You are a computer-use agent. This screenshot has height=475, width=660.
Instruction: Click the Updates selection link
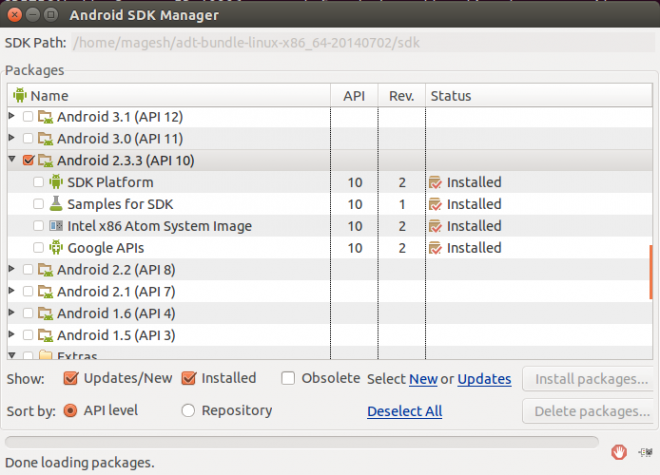tap(484, 379)
